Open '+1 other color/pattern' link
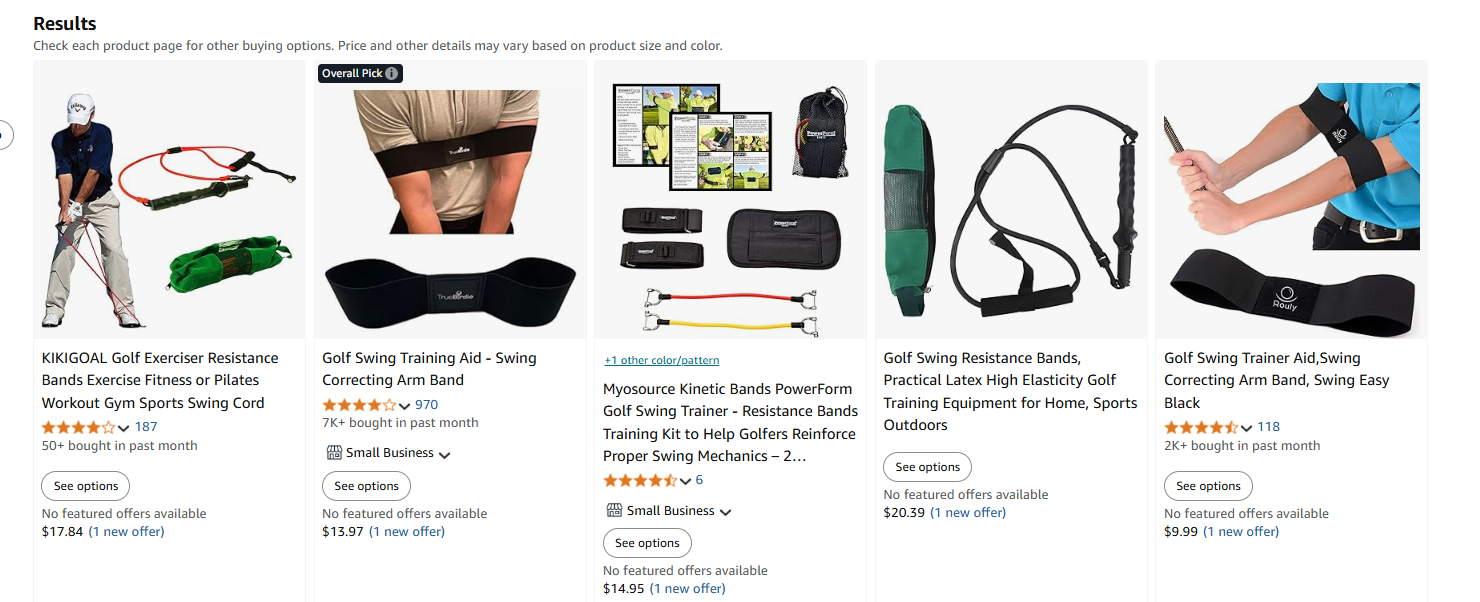The height and width of the screenshot is (602, 1480). tap(661, 360)
